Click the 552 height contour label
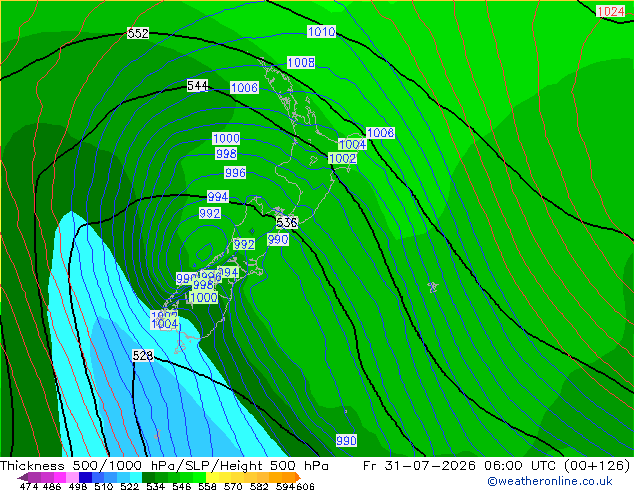 (x=138, y=33)
